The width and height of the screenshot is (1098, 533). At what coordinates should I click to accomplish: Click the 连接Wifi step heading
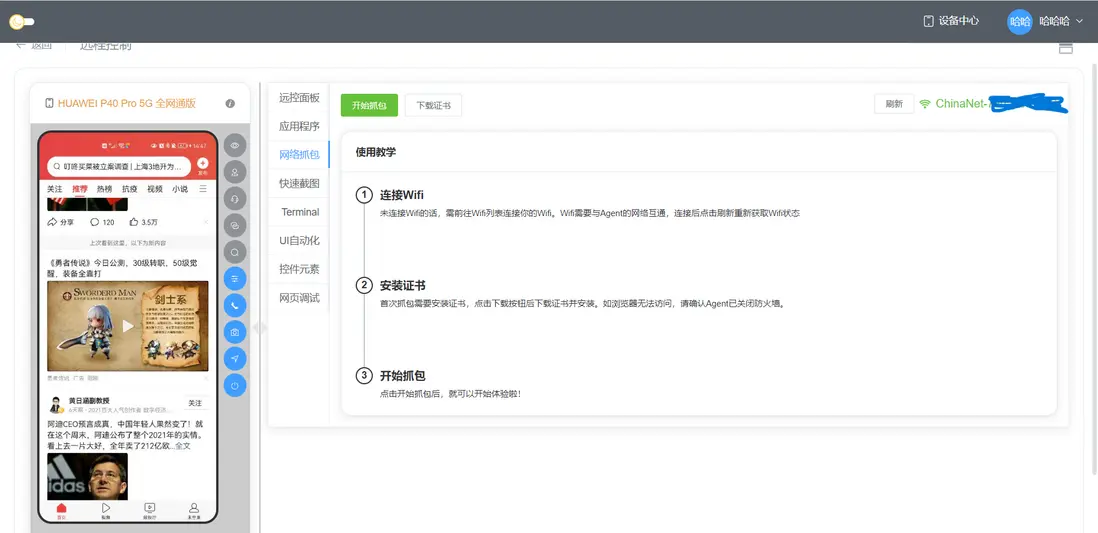click(x=402, y=195)
